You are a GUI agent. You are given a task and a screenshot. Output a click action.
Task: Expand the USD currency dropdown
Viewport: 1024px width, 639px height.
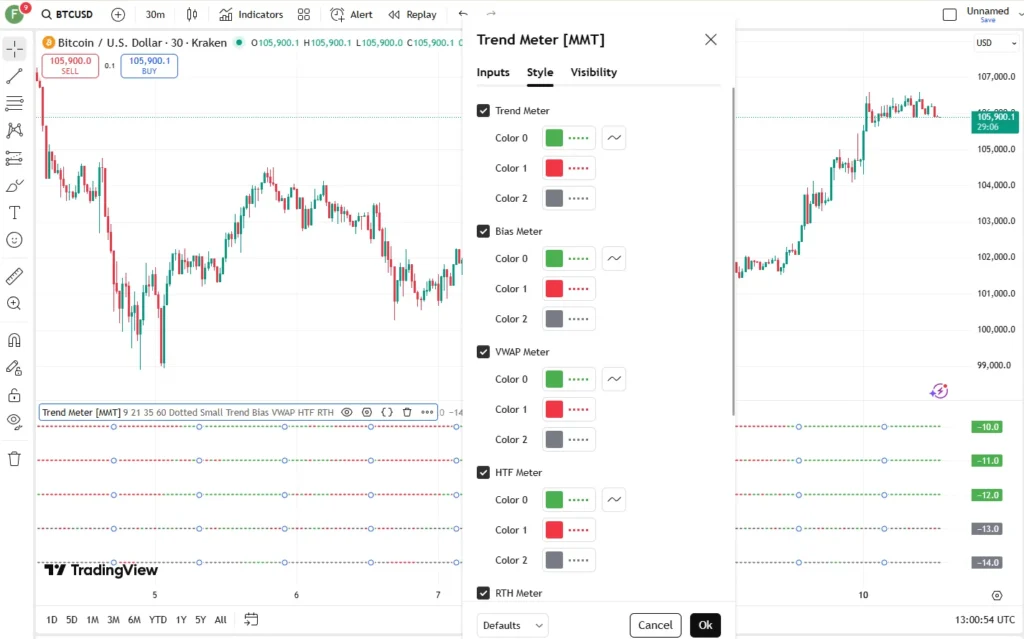pyautogui.click(x=996, y=43)
